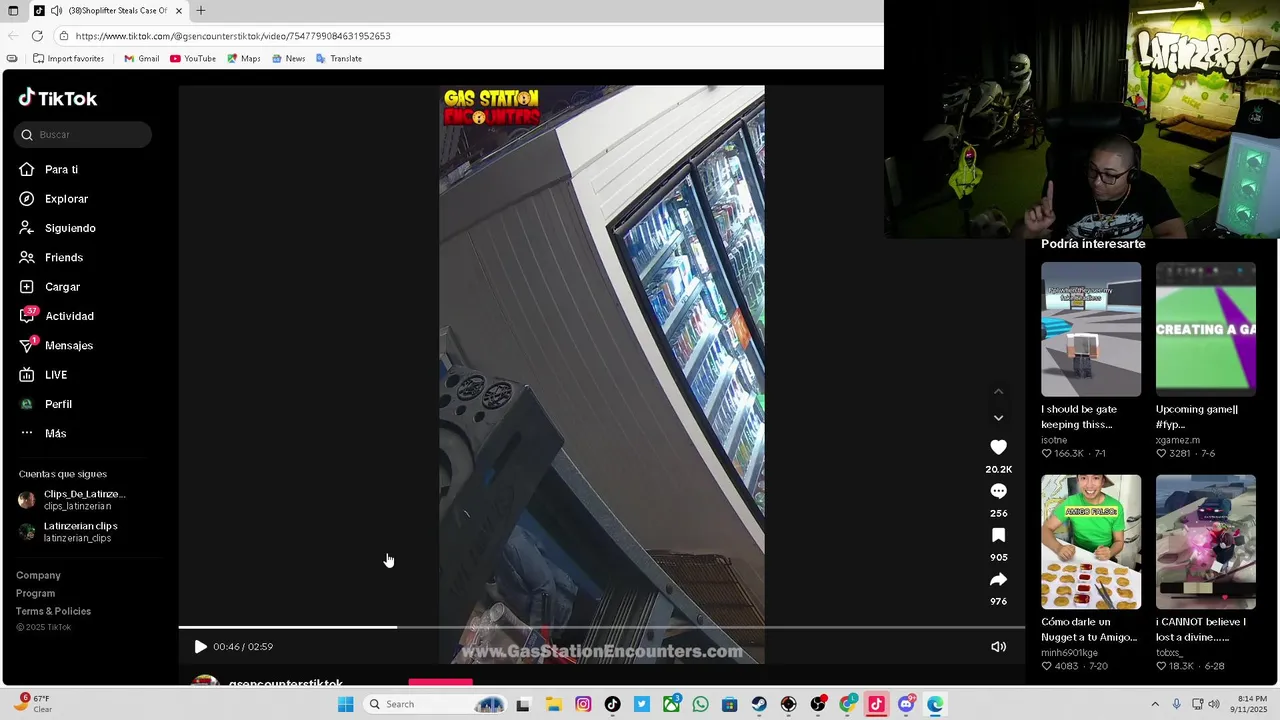Open Gmail bookmark
The height and width of the screenshot is (720, 1280).
[x=141, y=59]
